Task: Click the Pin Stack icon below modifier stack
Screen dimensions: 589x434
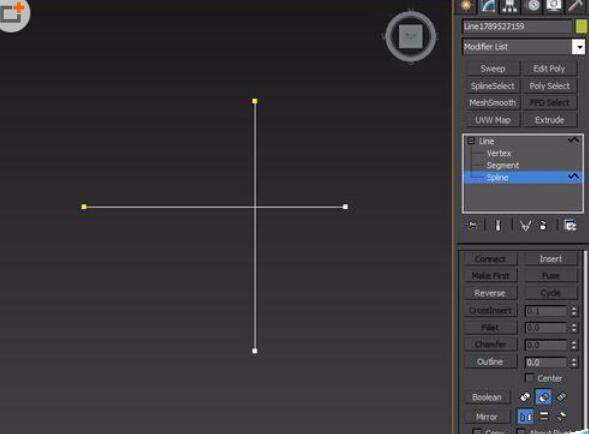Action: [473, 225]
